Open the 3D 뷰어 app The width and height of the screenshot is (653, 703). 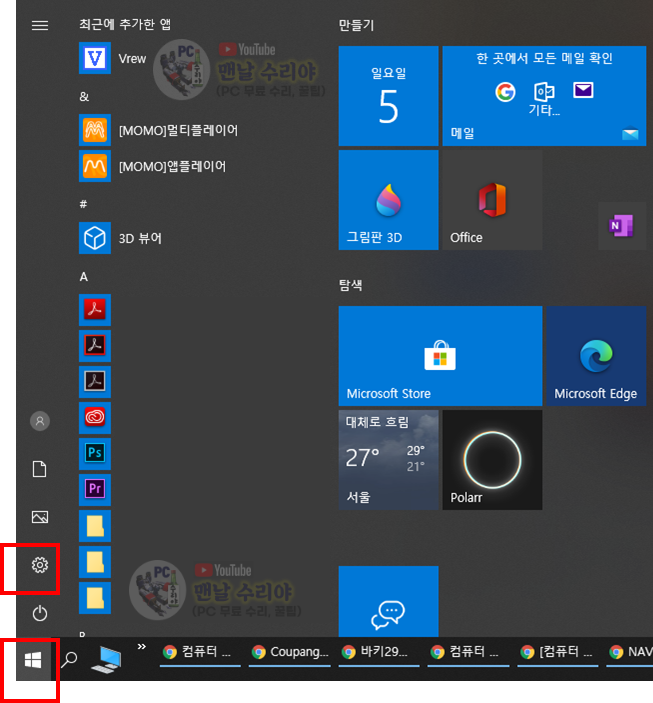tap(121, 238)
